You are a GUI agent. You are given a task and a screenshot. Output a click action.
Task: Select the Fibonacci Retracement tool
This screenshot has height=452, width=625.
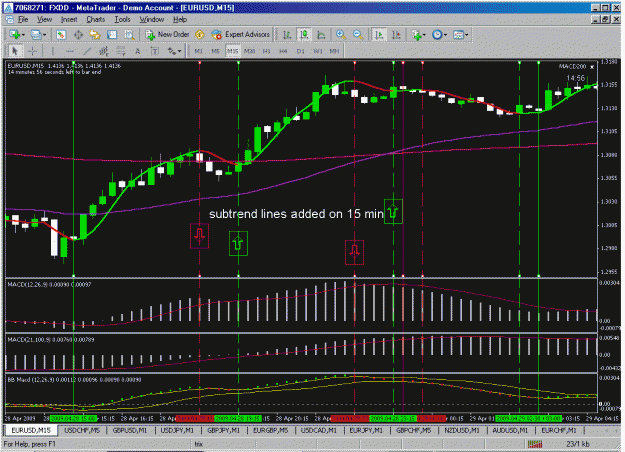coord(120,51)
